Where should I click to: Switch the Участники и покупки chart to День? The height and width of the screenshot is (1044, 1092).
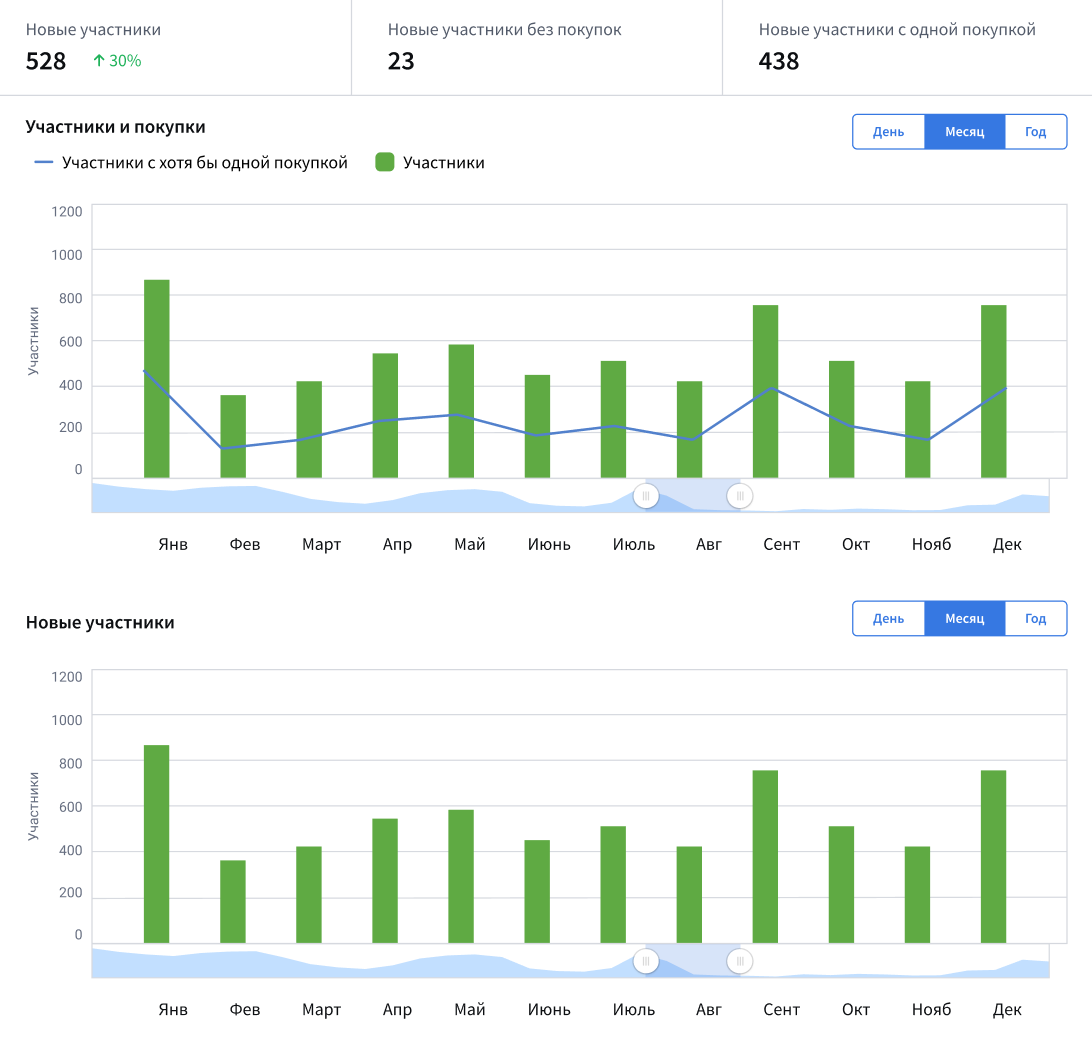click(x=888, y=132)
